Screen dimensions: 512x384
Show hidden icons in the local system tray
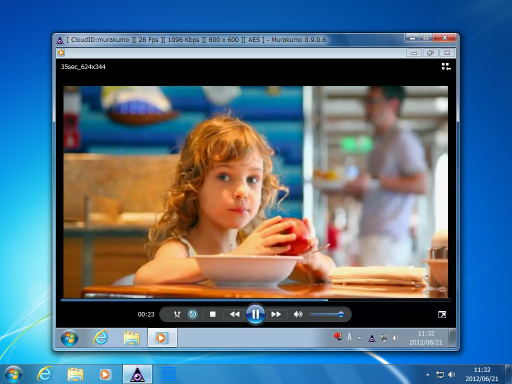[x=428, y=375]
